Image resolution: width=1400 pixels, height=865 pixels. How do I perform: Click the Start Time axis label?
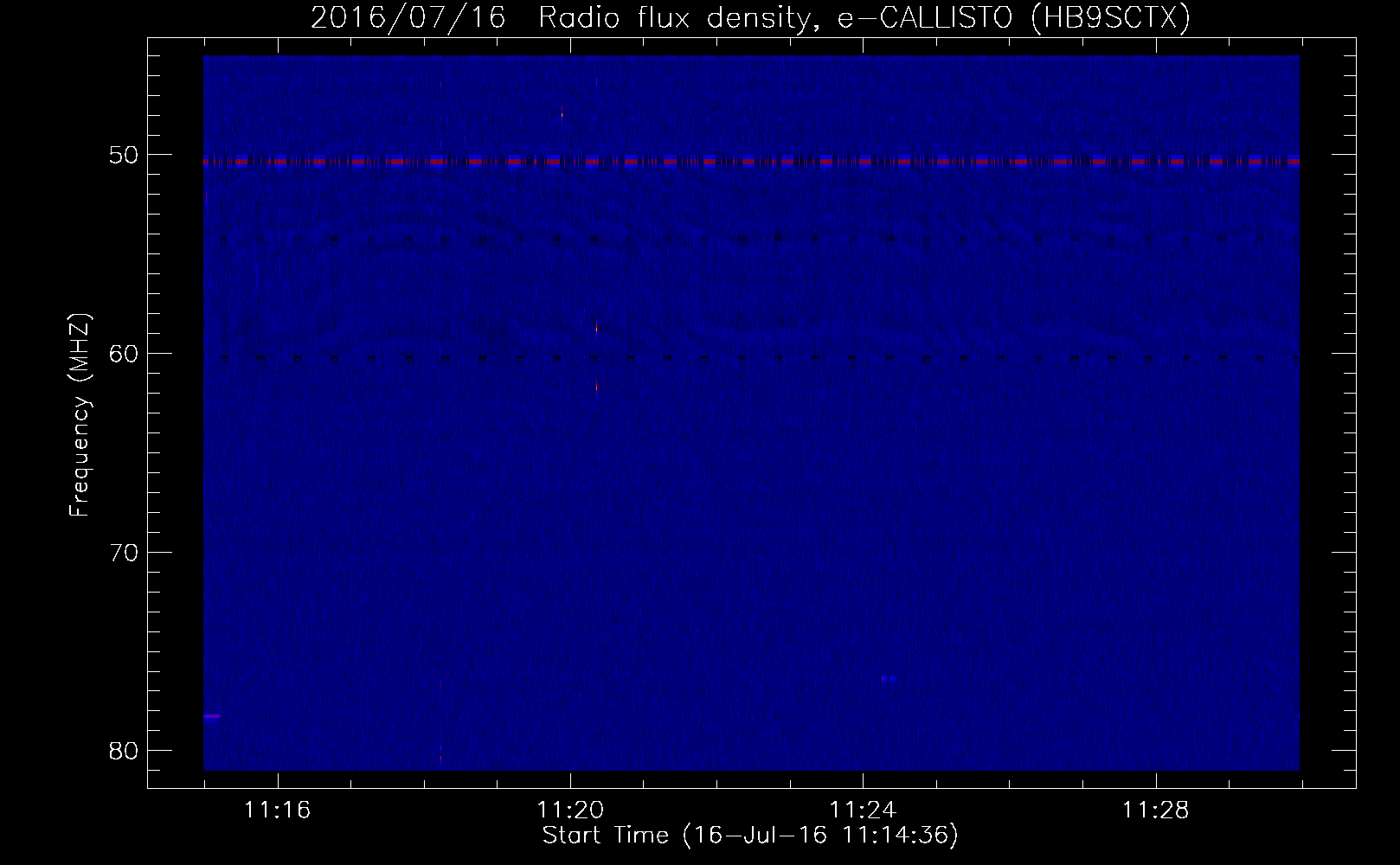[749, 836]
